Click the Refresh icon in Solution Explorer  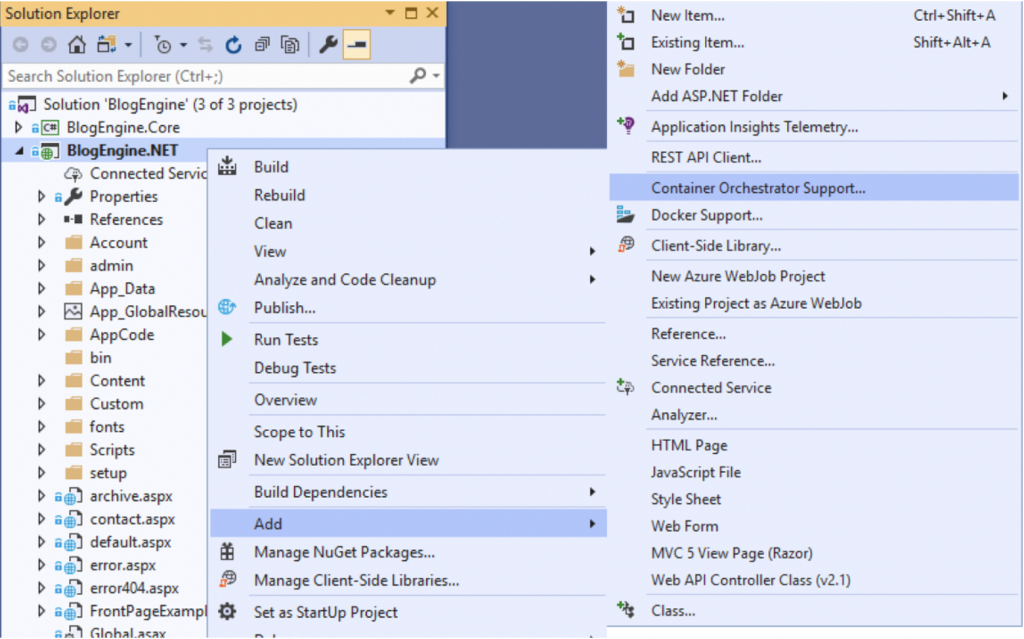pos(233,44)
